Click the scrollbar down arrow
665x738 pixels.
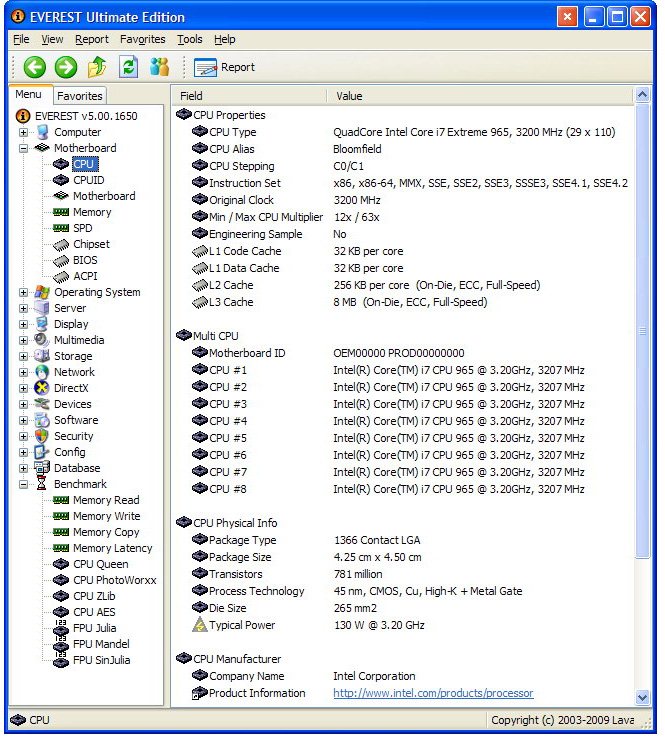coord(642,697)
